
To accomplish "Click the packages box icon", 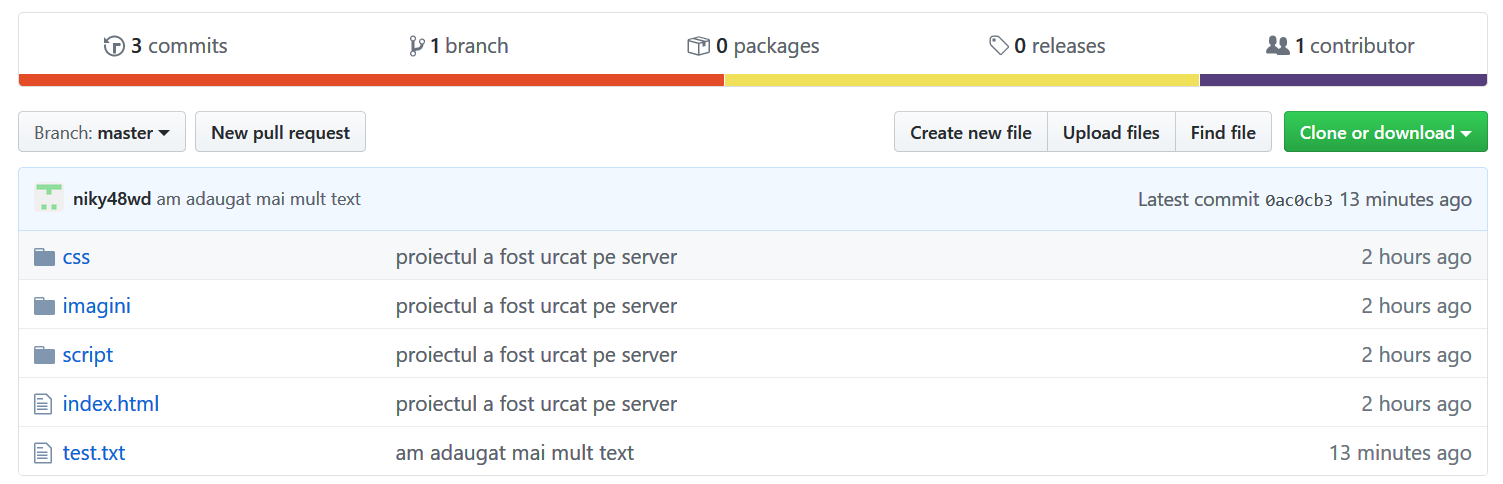I will click(698, 46).
